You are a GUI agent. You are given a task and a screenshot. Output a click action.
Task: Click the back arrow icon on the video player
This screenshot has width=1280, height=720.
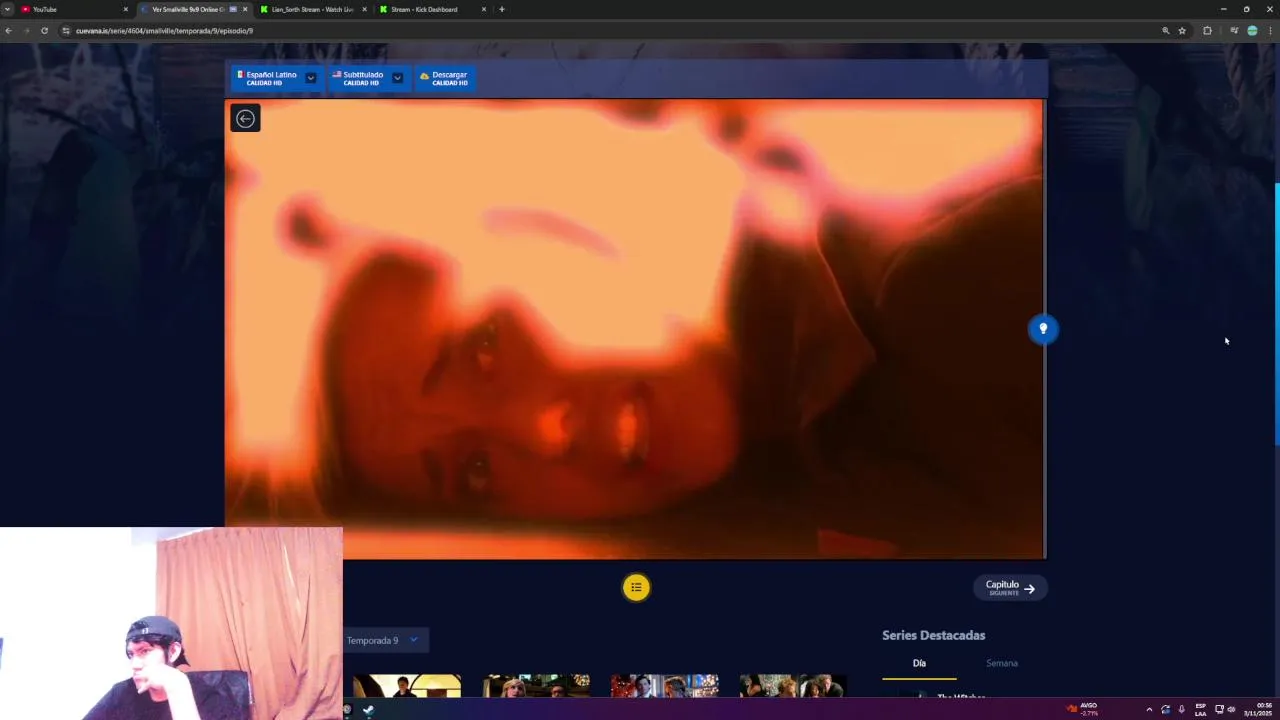pos(245,118)
